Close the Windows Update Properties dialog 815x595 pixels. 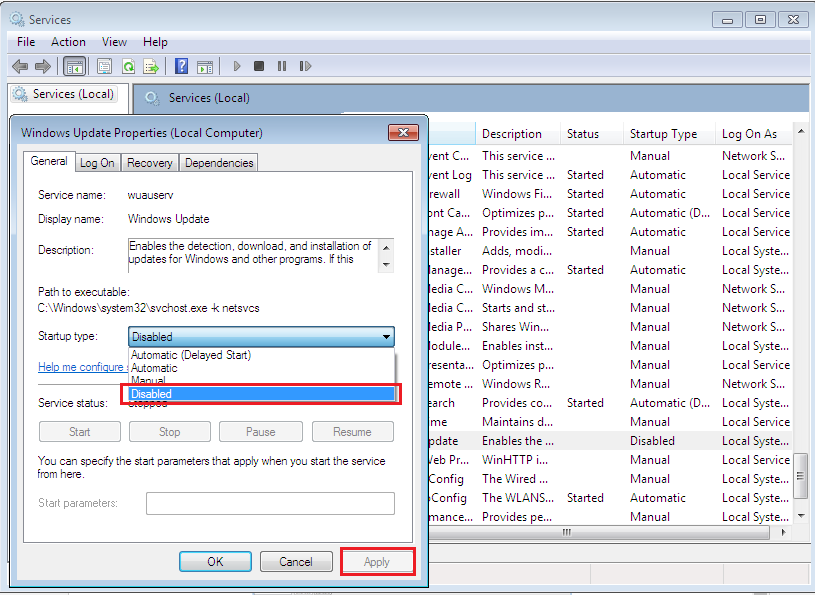tap(403, 133)
